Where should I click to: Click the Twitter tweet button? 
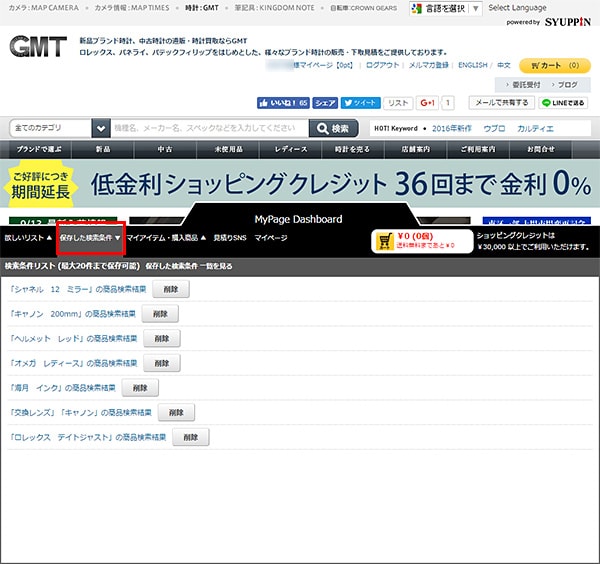360,103
